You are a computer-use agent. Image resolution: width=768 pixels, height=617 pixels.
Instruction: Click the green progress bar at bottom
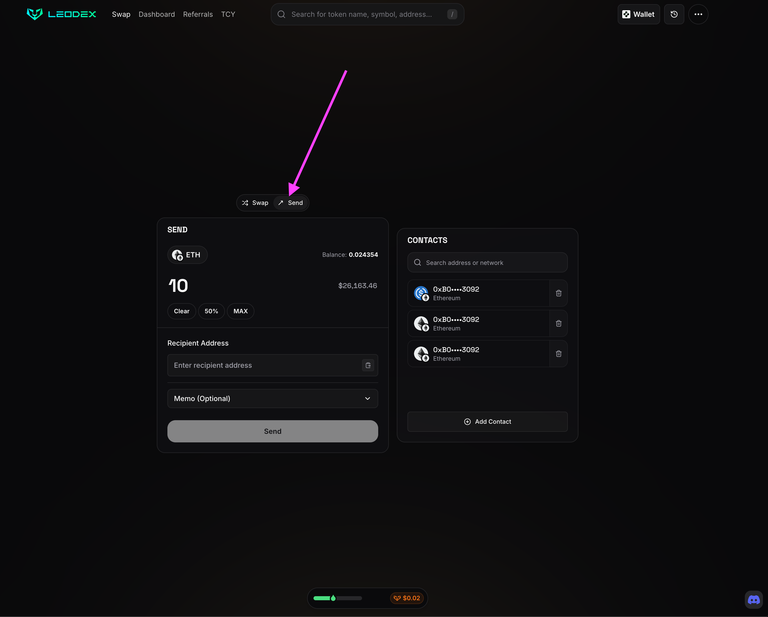(x=337, y=598)
